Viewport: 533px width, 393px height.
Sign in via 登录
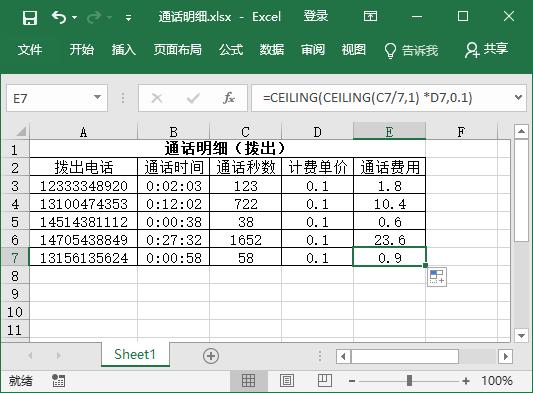315,16
